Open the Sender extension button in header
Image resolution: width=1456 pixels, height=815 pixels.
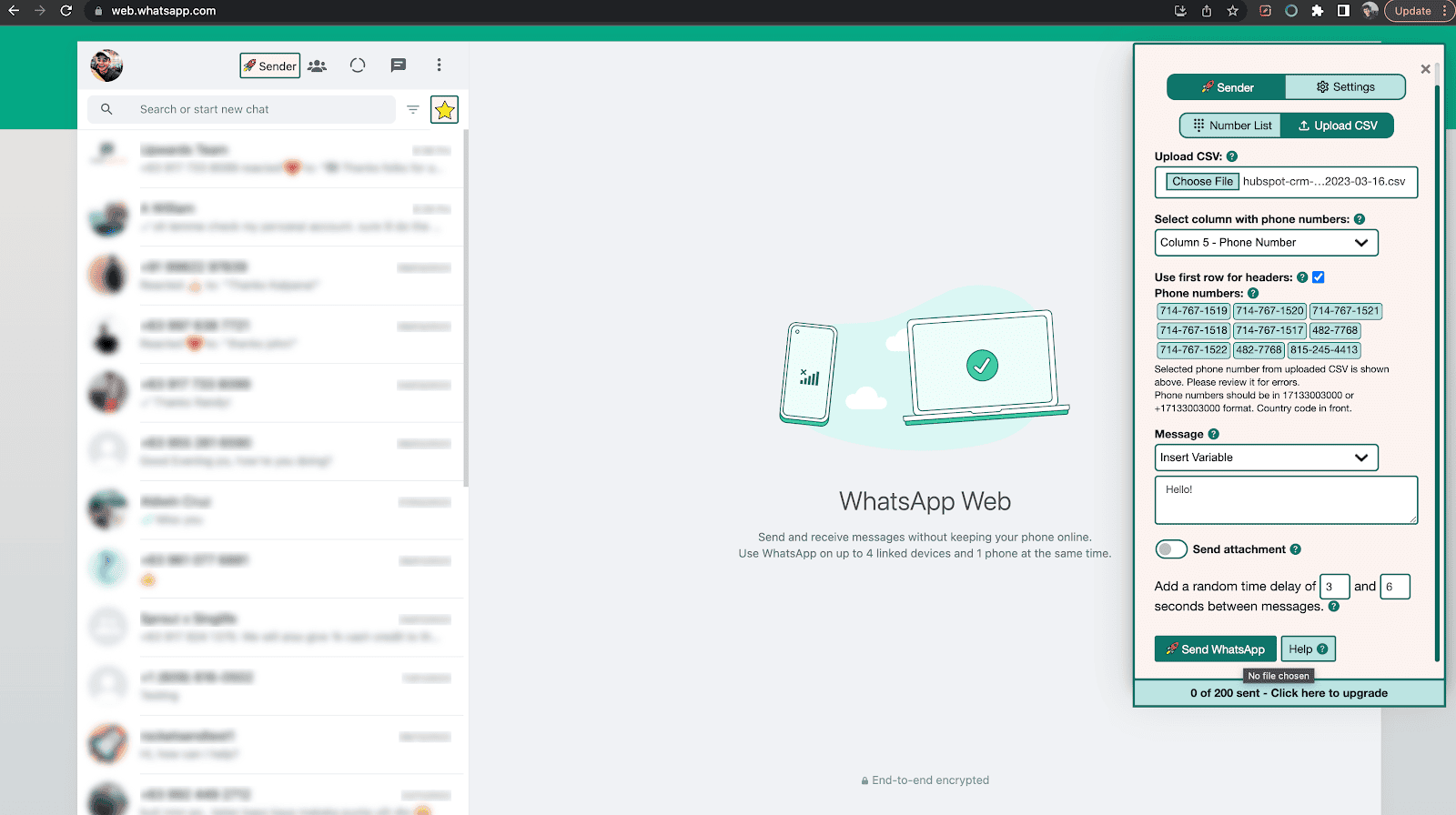click(x=269, y=65)
